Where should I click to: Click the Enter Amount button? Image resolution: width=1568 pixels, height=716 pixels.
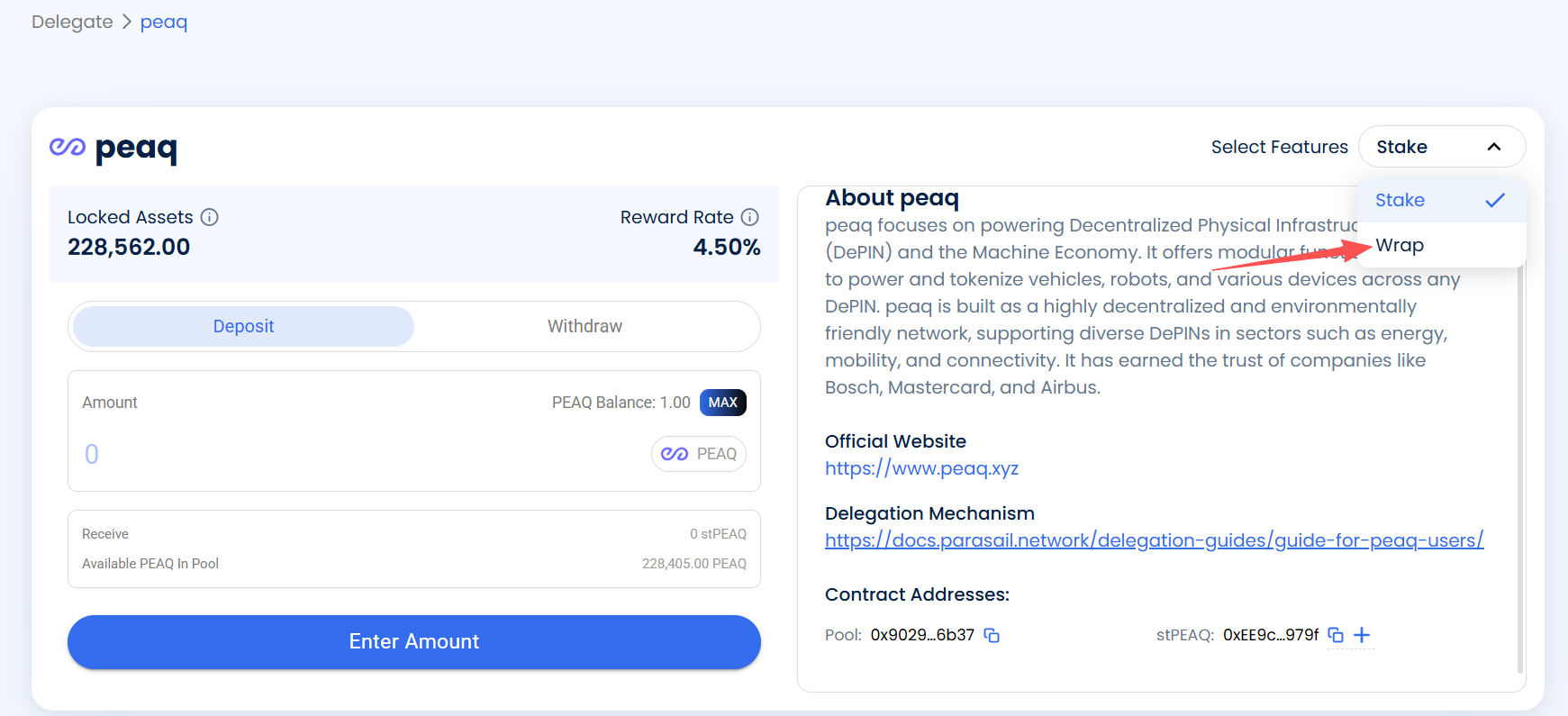tap(414, 641)
